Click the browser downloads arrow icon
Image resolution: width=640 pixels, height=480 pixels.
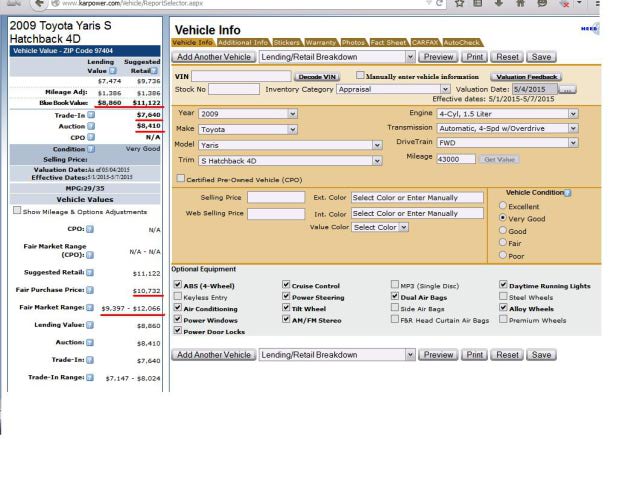pos(499,3)
